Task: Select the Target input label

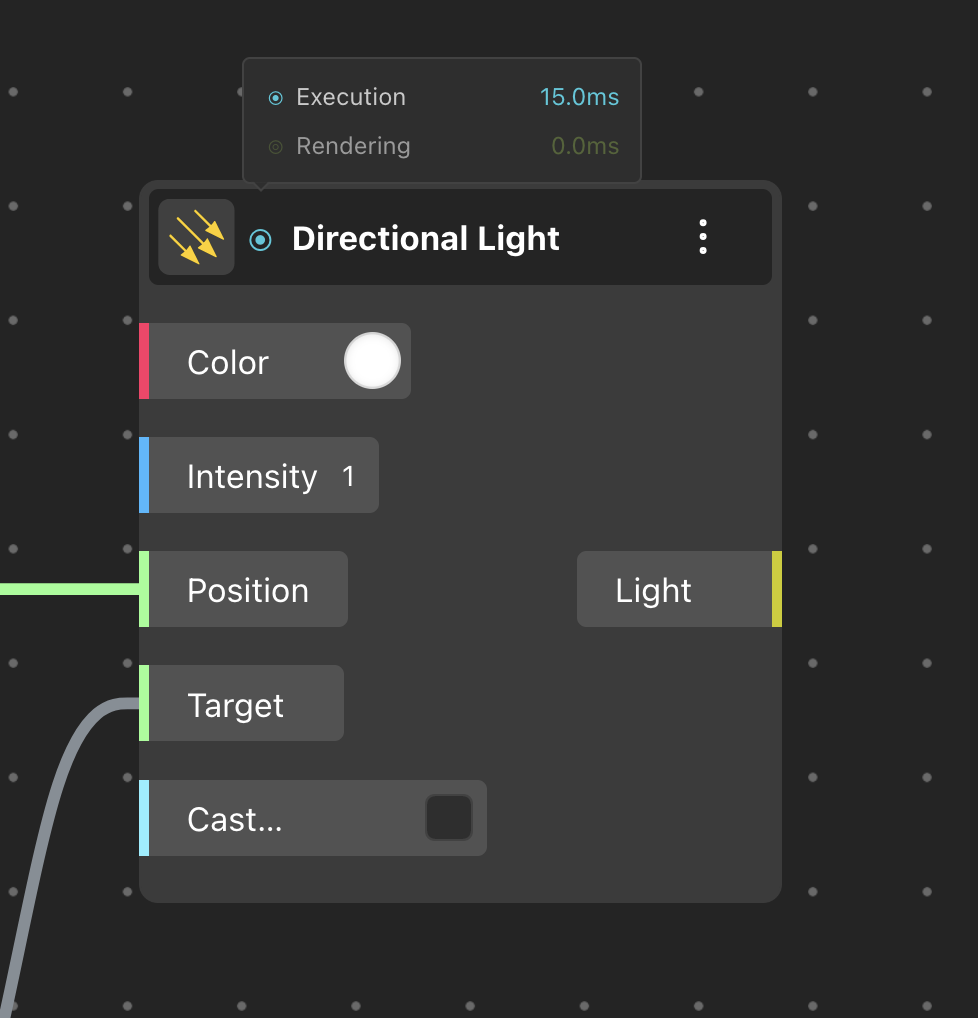Action: (x=236, y=705)
